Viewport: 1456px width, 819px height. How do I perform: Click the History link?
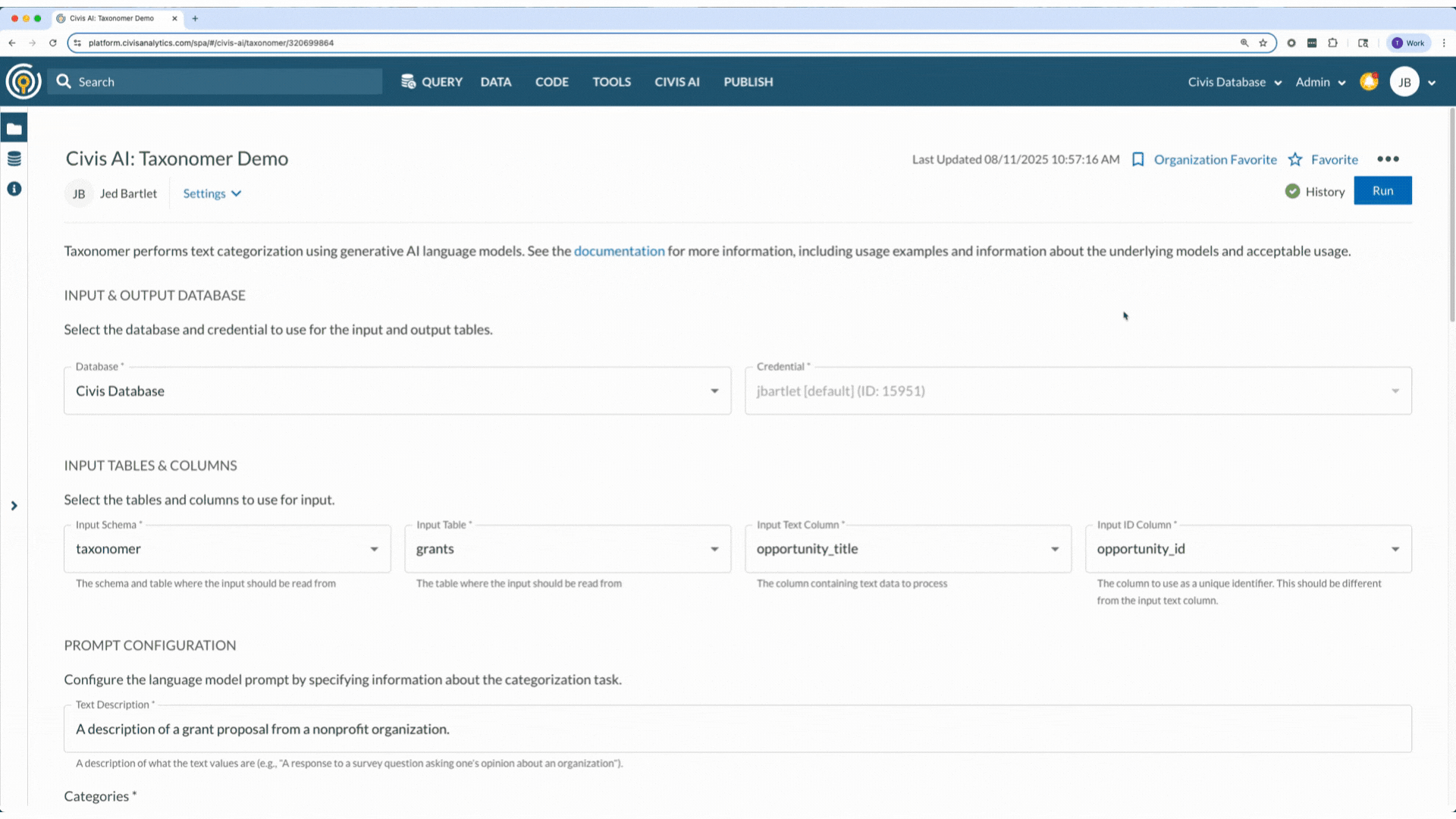[x=1325, y=192]
